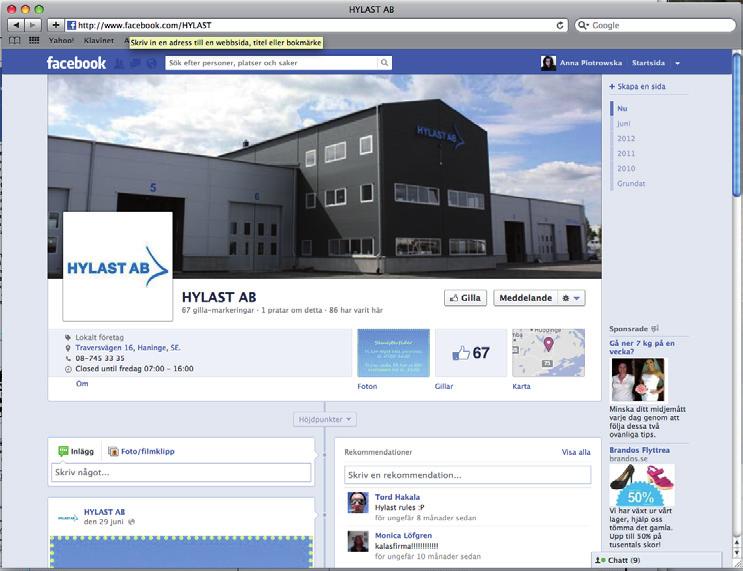The image size is (743, 571).
Task: Jump to 2010 on the timeline
Action: [x=626, y=168]
